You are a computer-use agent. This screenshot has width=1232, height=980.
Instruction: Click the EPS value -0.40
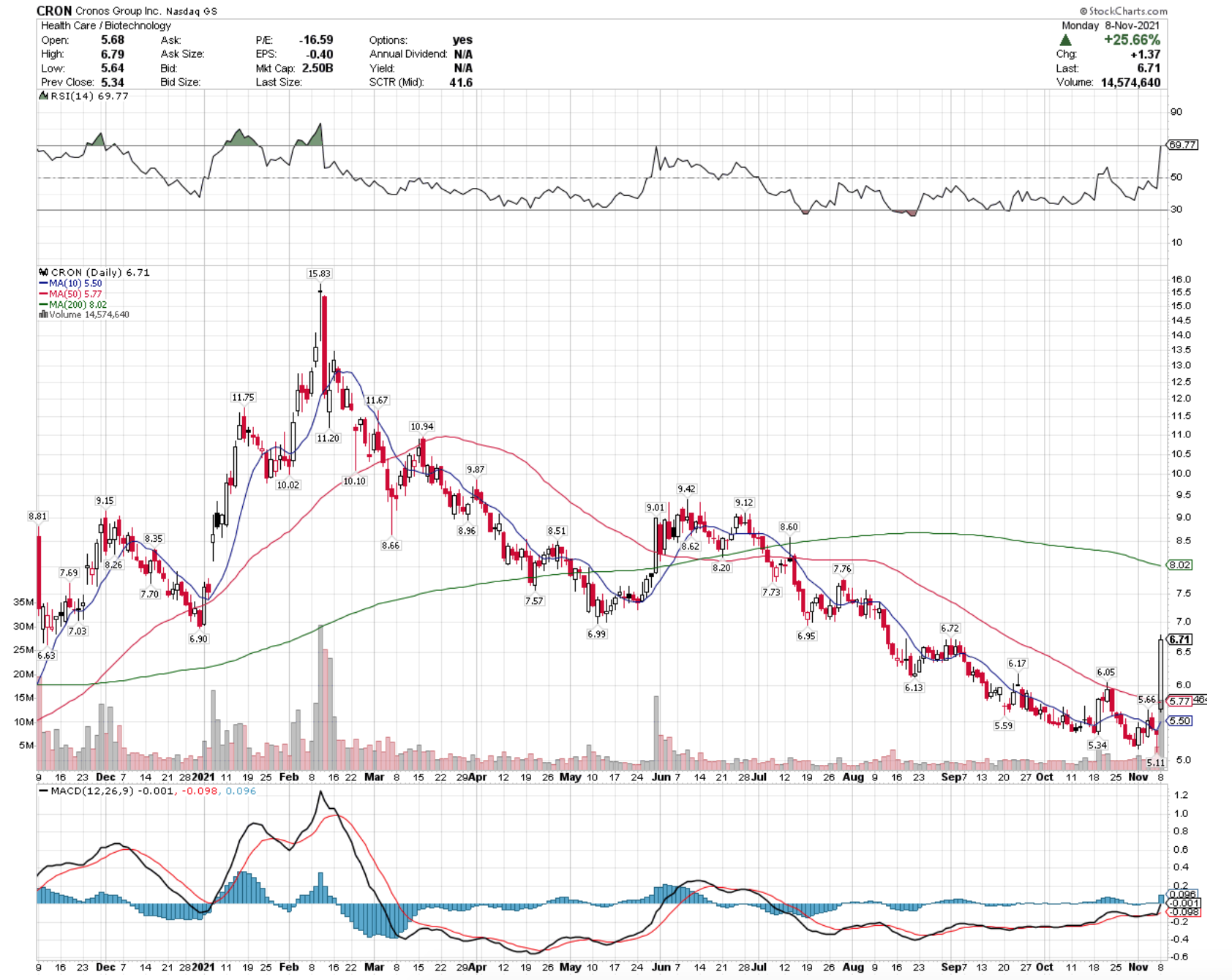(x=319, y=54)
